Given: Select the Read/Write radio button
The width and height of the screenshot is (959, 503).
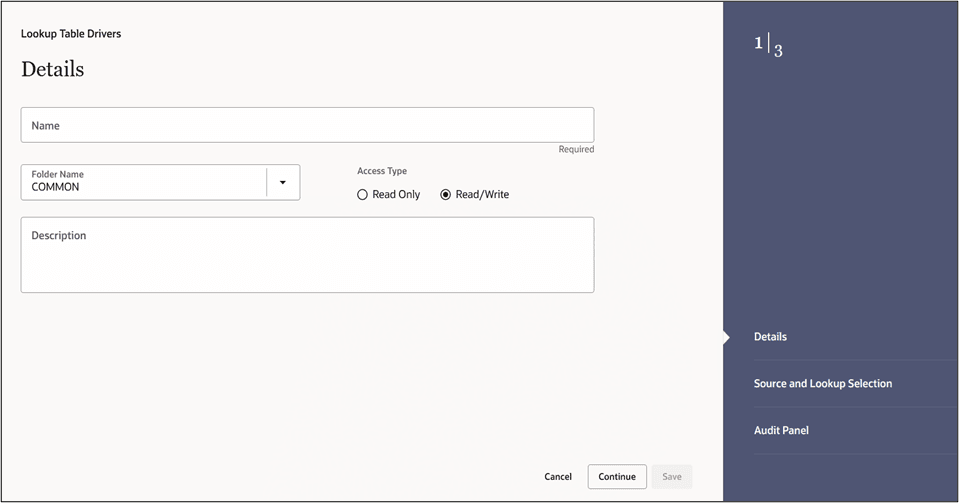Looking at the screenshot, I should 445,195.
